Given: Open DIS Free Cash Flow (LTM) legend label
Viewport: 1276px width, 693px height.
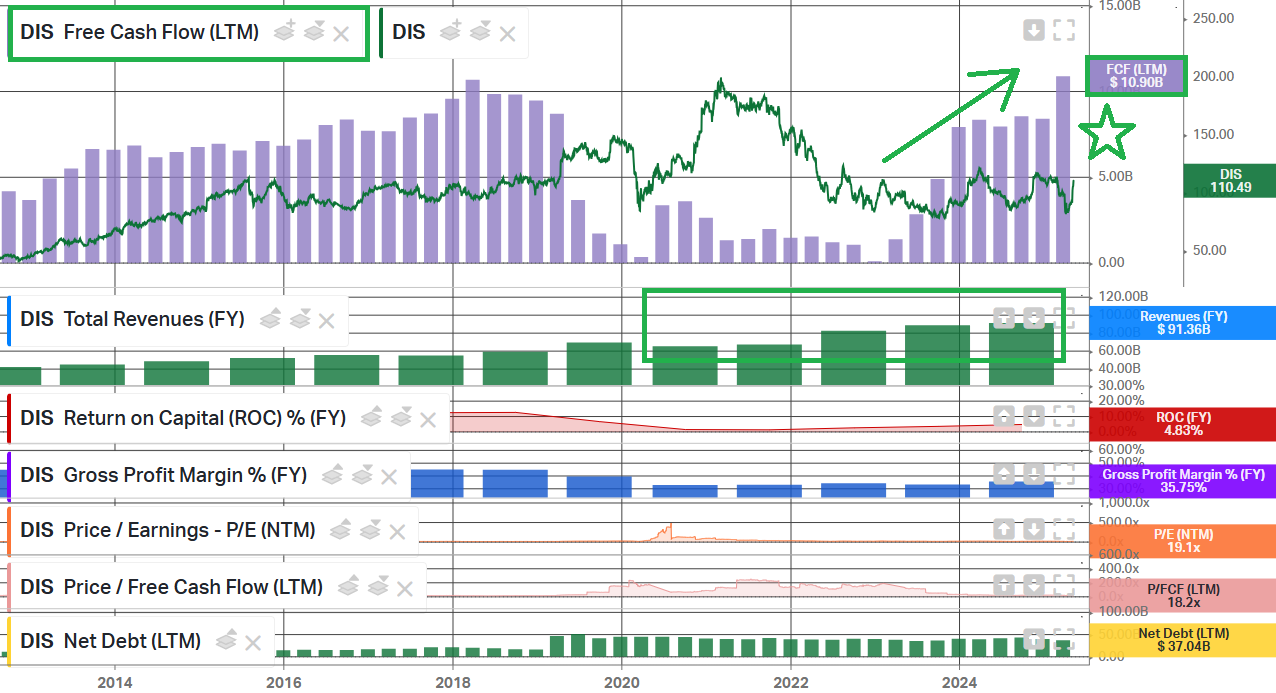Looking at the screenshot, I should click(x=140, y=32).
